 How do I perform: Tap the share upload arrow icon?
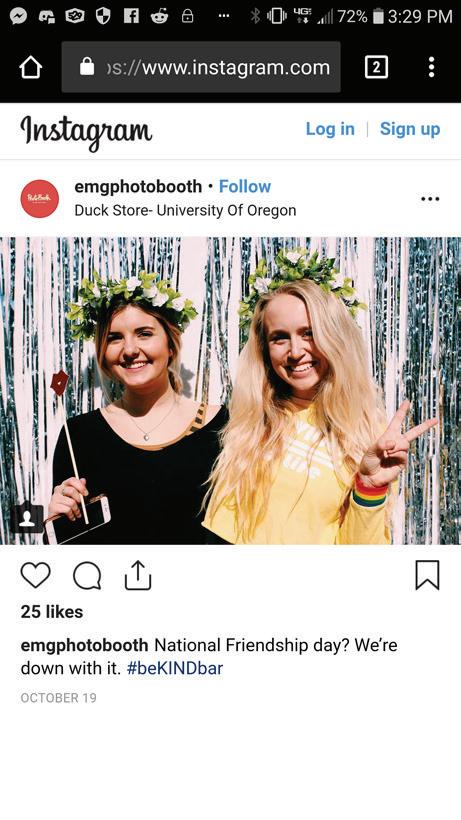click(138, 575)
